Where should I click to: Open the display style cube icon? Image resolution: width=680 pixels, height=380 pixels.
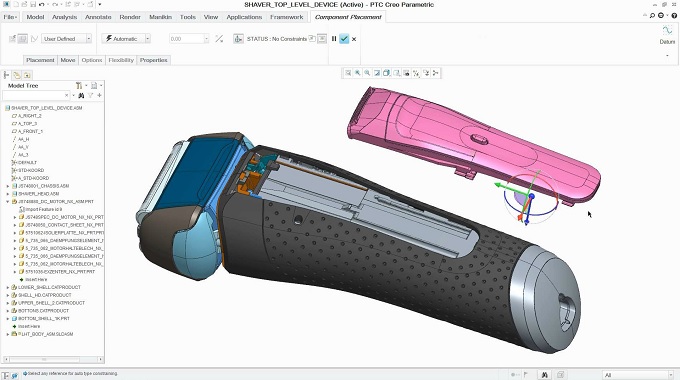point(386,73)
